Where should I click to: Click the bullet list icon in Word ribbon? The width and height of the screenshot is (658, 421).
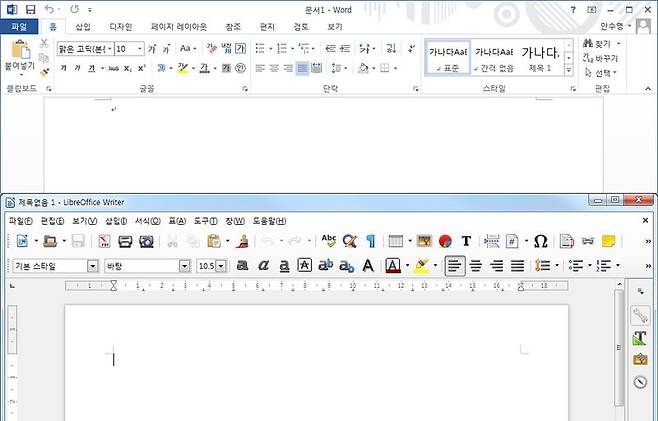[x=260, y=49]
